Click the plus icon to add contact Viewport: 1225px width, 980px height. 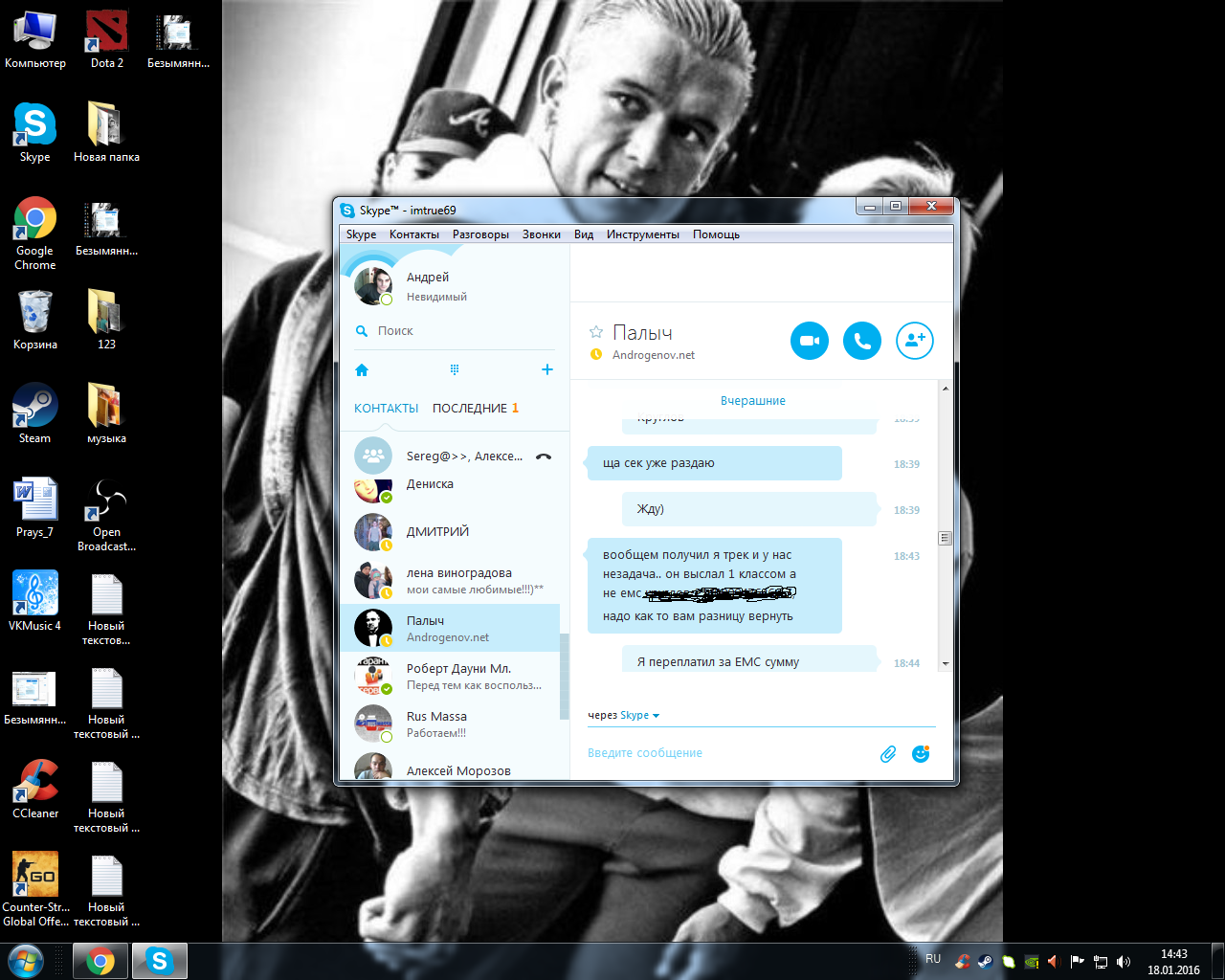tap(547, 369)
